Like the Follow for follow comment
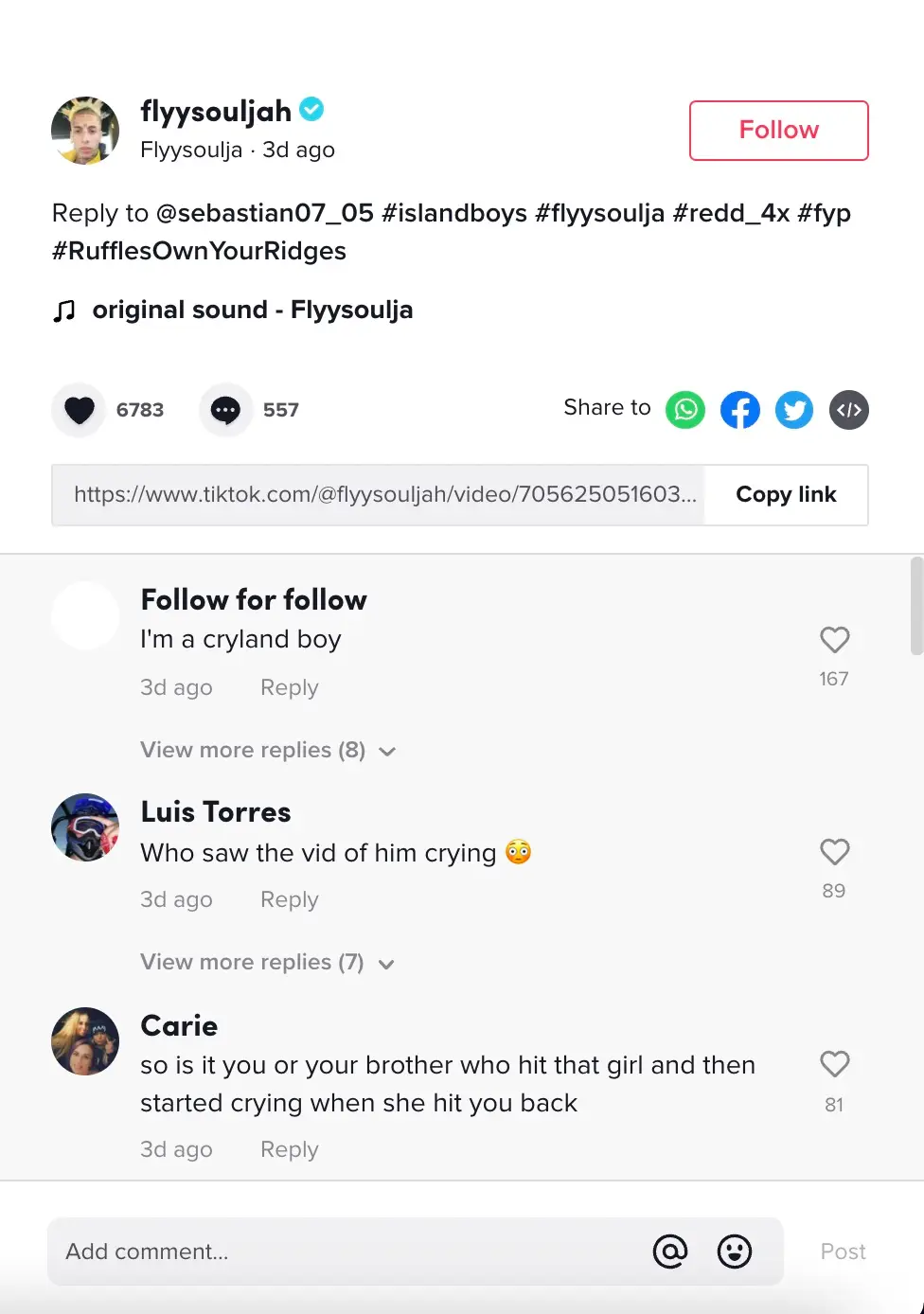Image resolution: width=924 pixels, height=1314 pixels. 834,640
